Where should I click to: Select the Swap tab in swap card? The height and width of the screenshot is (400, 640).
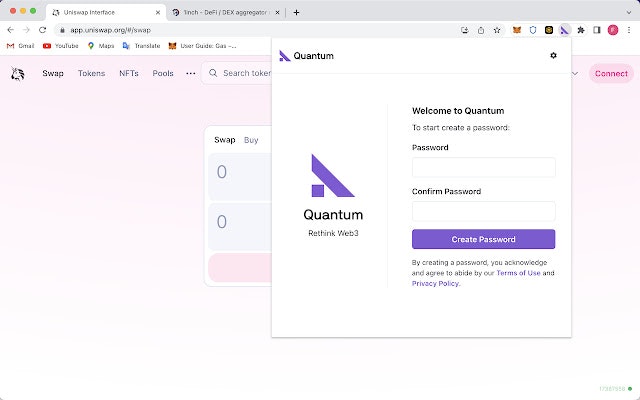click(x=224, y=140)
